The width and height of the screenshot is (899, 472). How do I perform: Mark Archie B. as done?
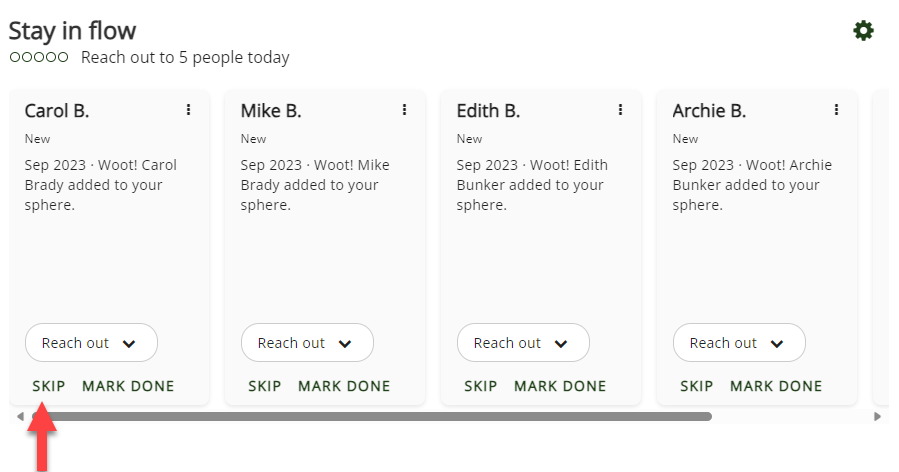click(776, 386)
